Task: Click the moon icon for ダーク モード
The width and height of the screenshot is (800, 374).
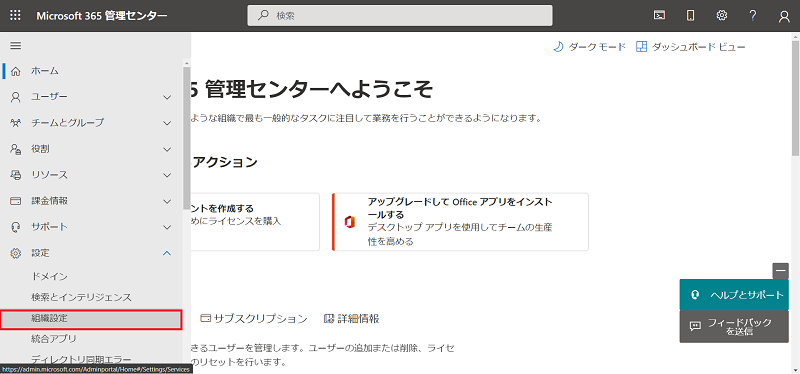Action: (558, 47)
